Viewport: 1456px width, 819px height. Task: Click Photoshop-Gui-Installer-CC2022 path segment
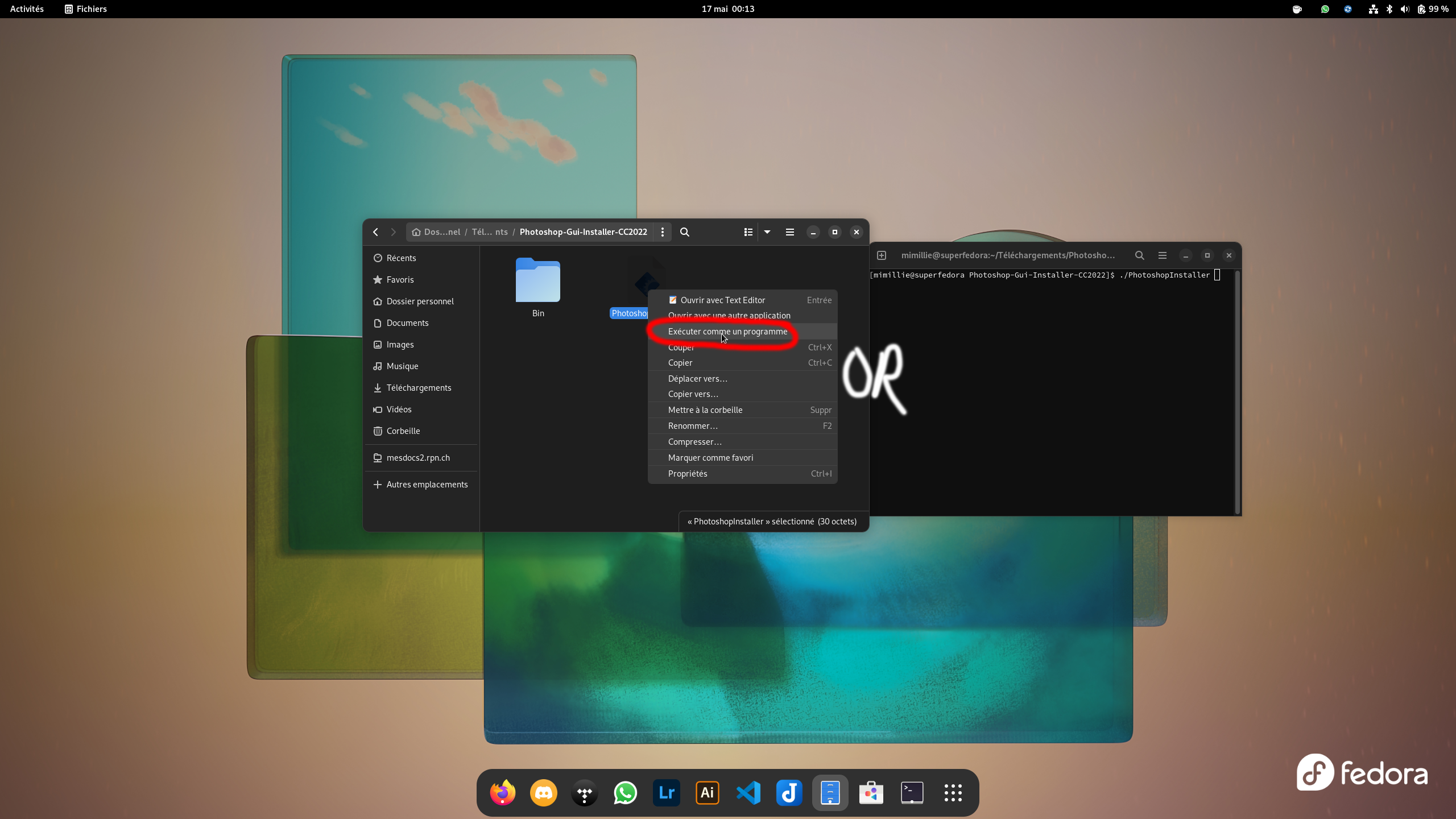pyautogui.click(x=583, y=232)
